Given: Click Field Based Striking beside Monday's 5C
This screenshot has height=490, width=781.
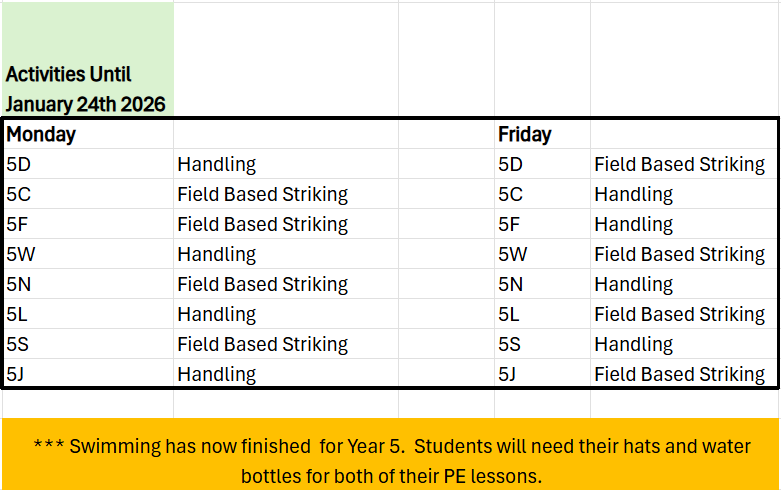Looking at the screenshot, I should tap(263, 194).
